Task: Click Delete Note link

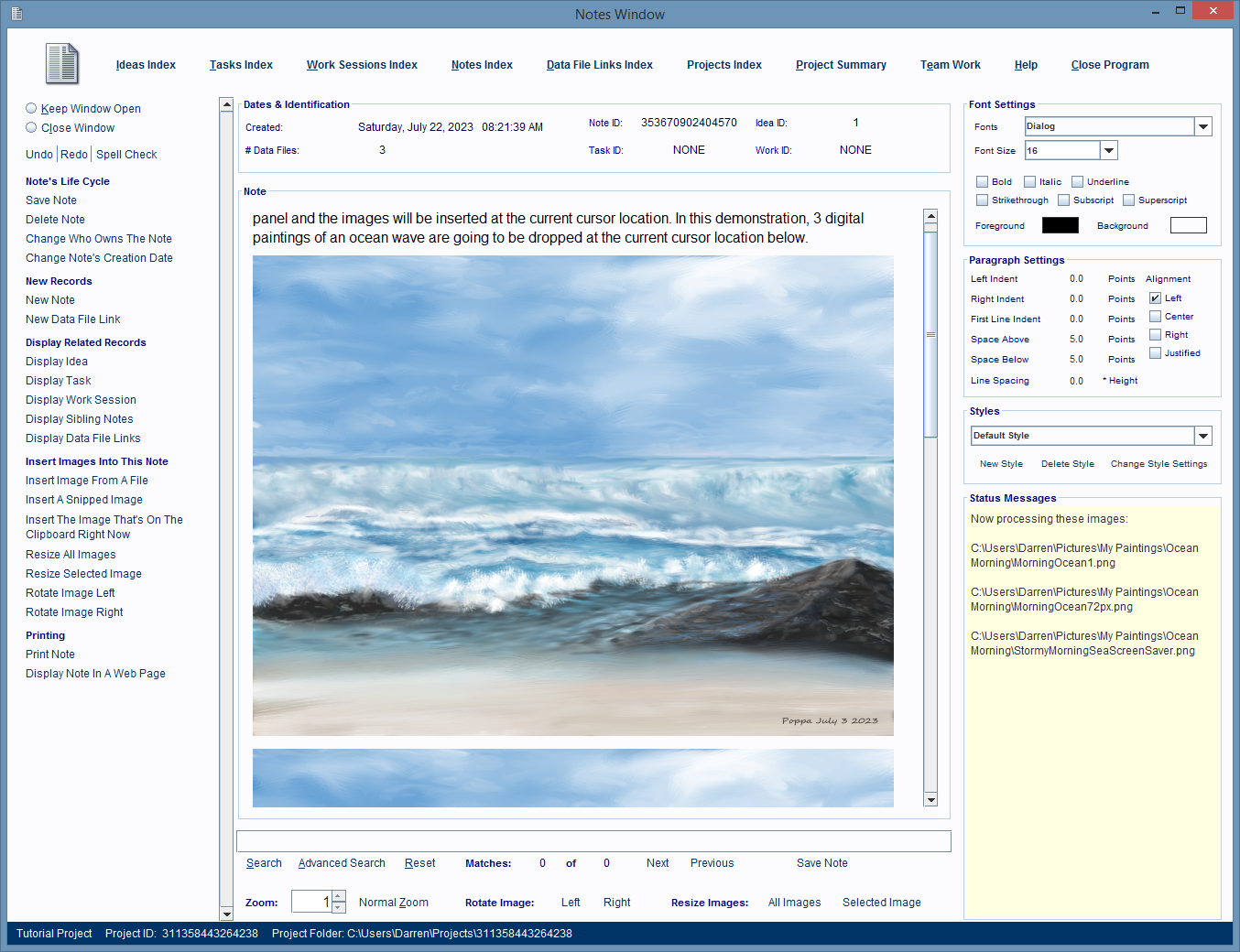Action: [x=55, y=220]
